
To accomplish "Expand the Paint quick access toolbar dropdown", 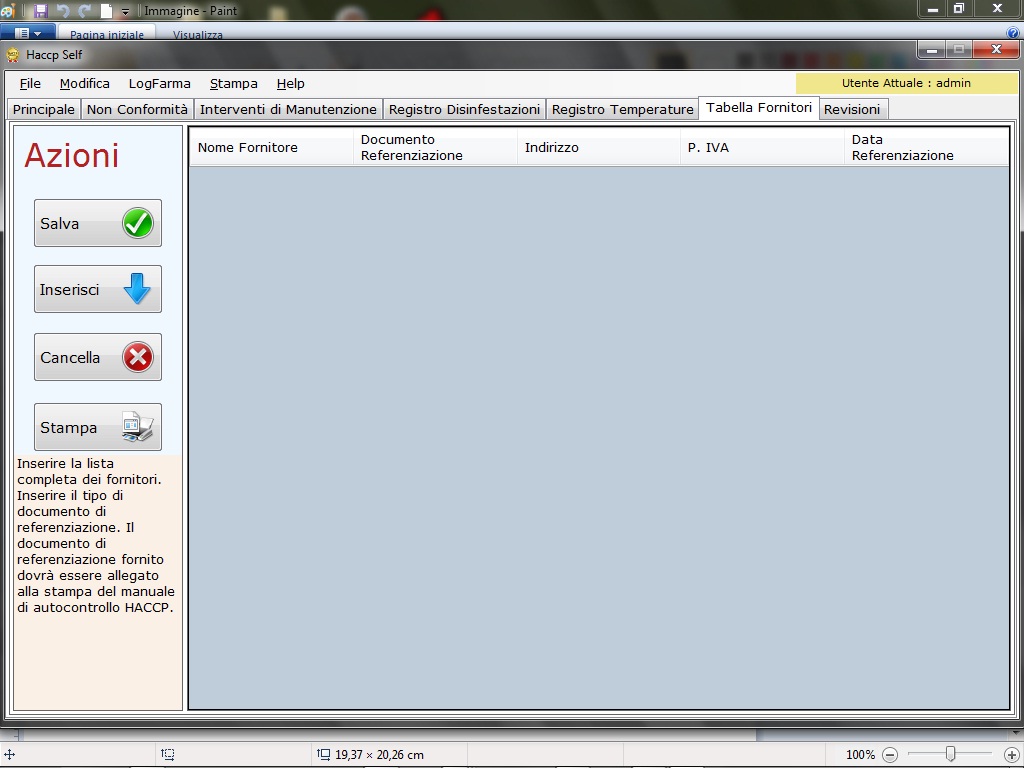I will (x=125, y=12).
